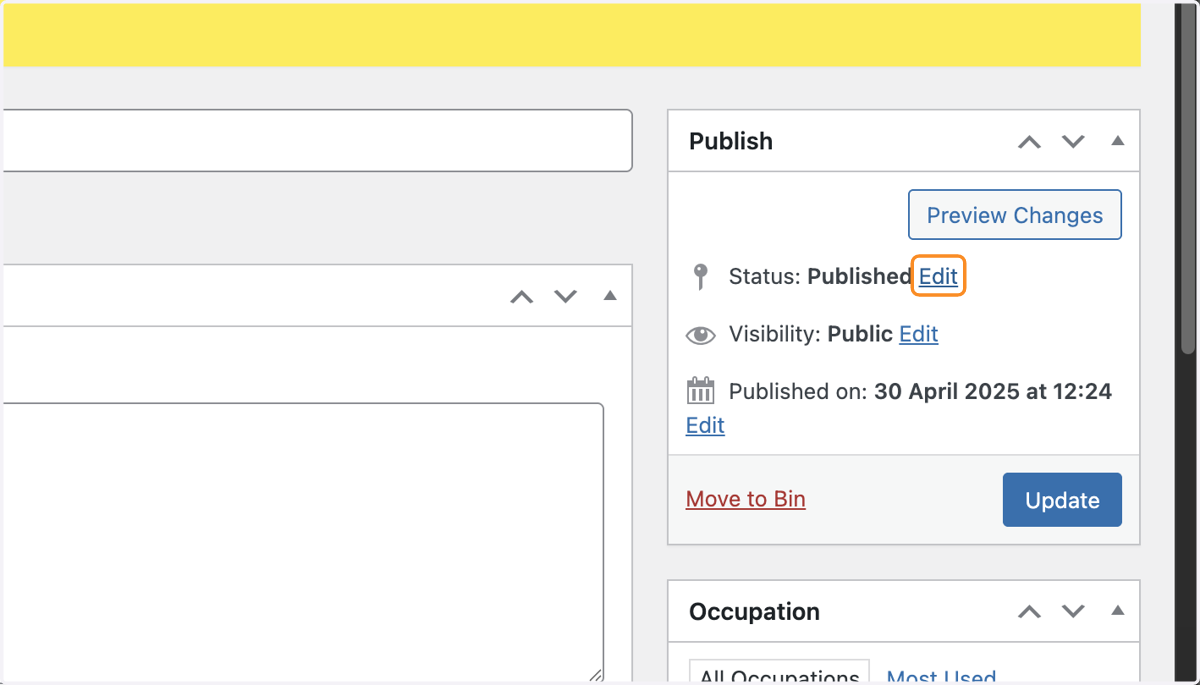1200x685 pixels.
Task: Click the Occupation panel heading
Action: pyautogui.click(x=754, y=611)
